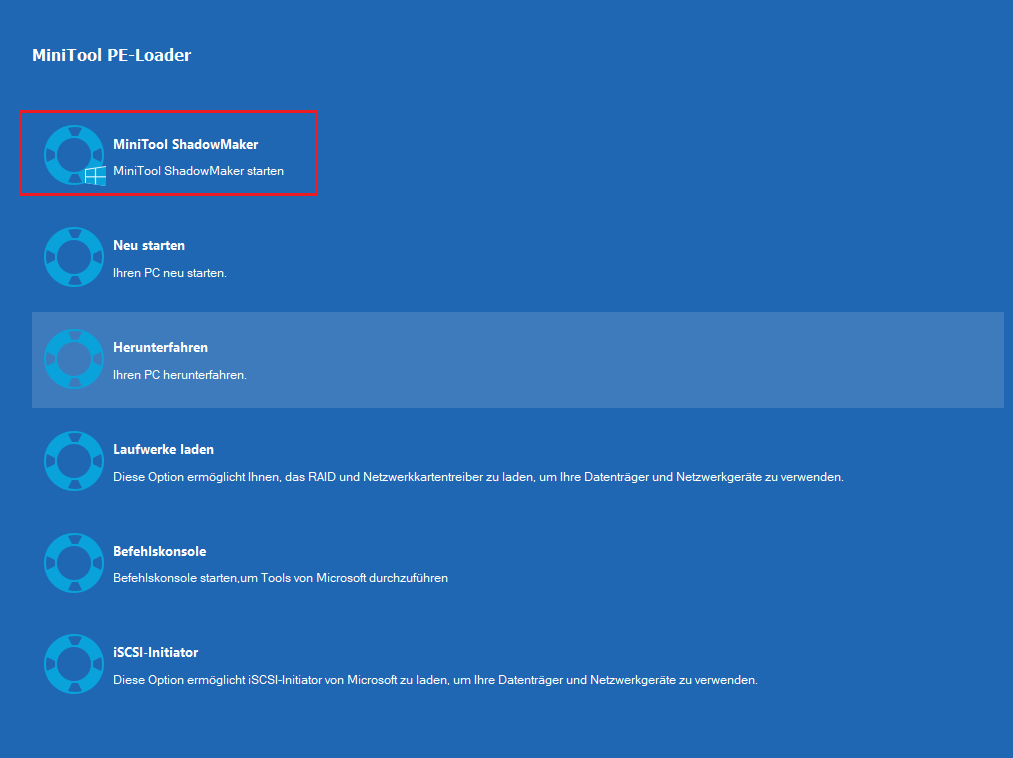Click the Laufwerke laden ring icon
Viewport: 1013px width, 758px height.
(x=73, y=461)
